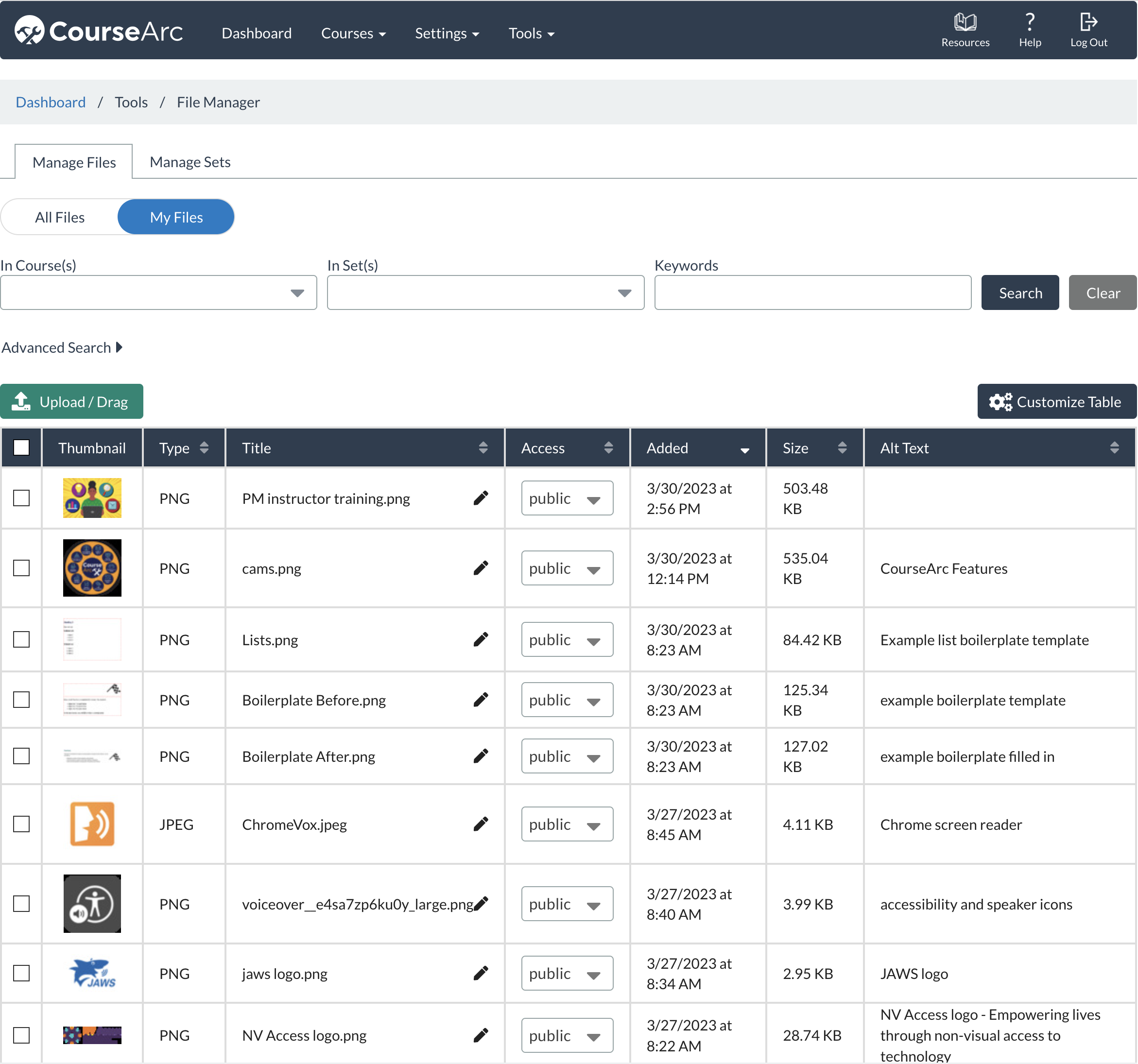The height and width of the screenshot is (1064, 1138).
Task: Select checkbox for PM instructor training.png
Action: [x=21, y=498]
